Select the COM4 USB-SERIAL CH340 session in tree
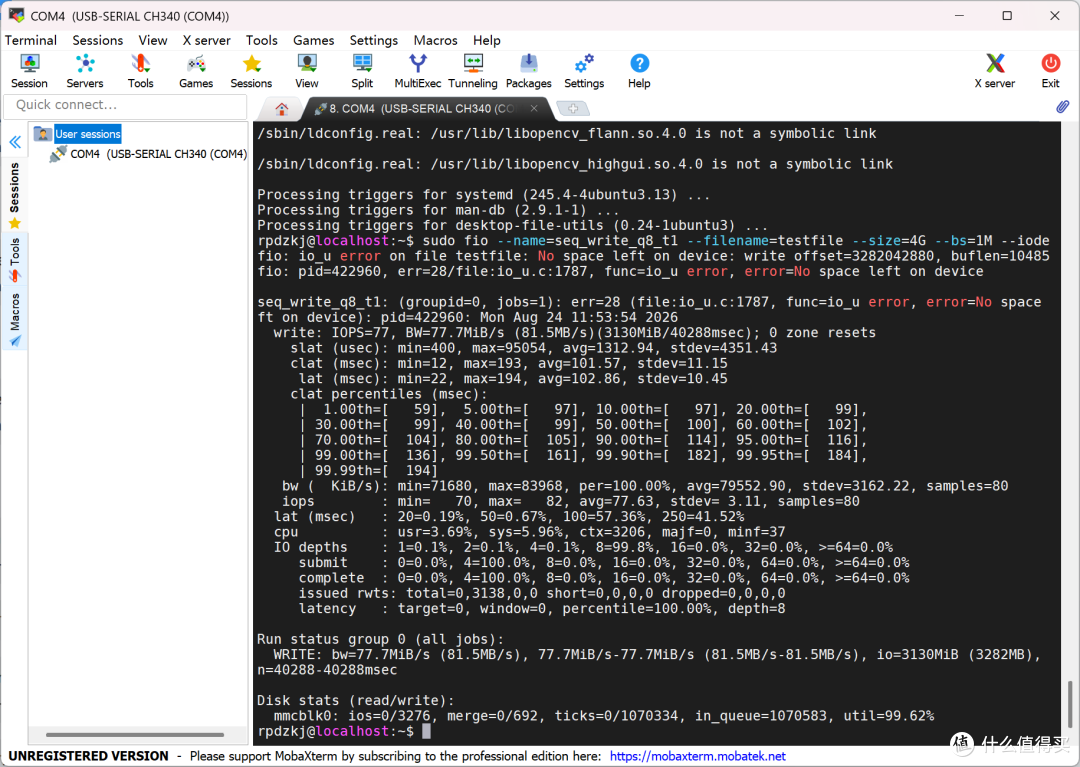This screenshot has height=767, width=1080. [x=158, y=154]
